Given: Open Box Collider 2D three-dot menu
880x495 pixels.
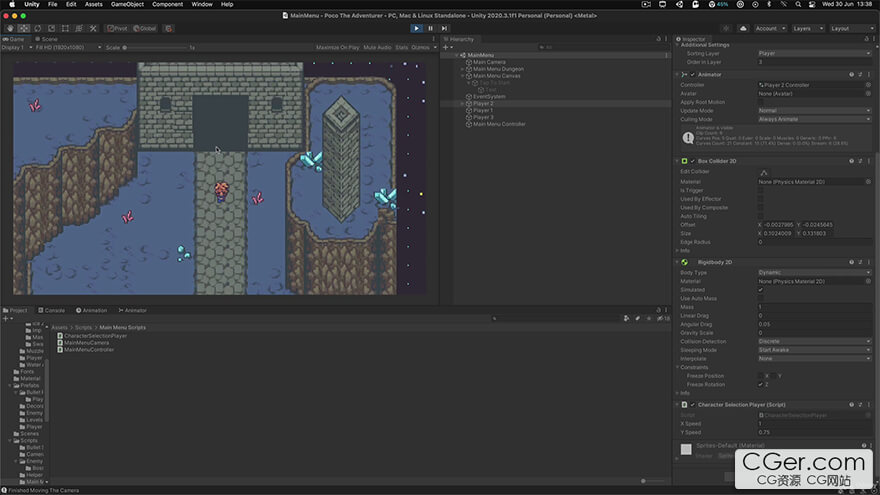Looking at the screenshot, I should [x=869, y=161].
